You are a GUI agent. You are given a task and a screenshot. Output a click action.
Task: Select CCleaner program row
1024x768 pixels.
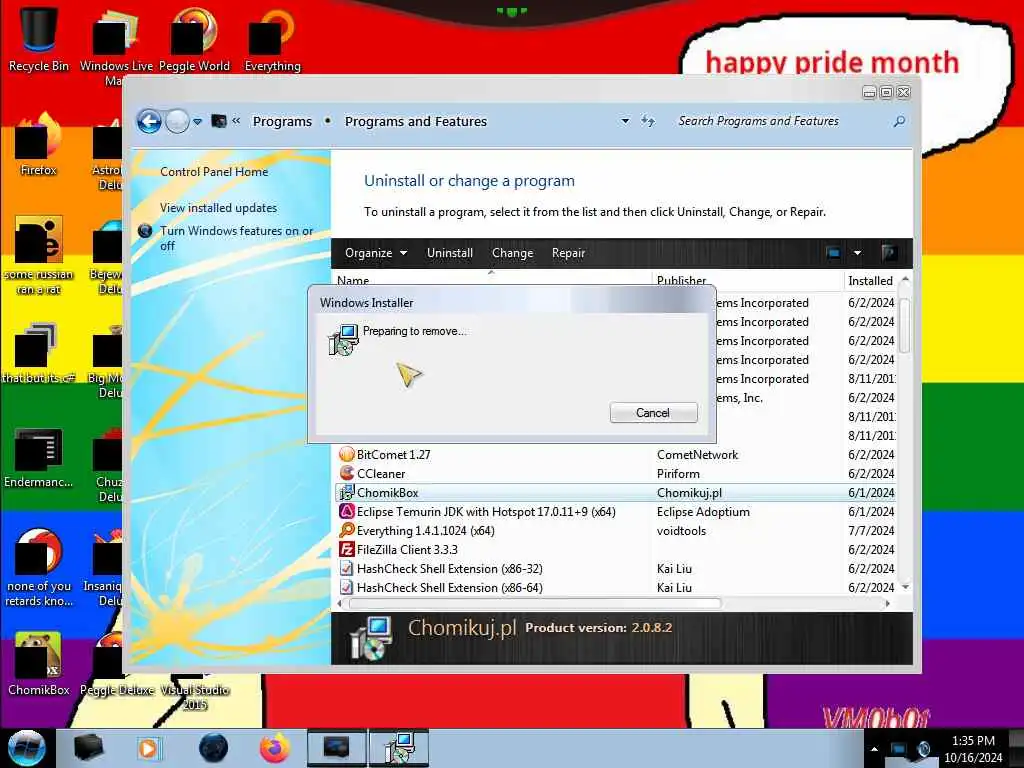pyautogui.click(x=617, y=473)
